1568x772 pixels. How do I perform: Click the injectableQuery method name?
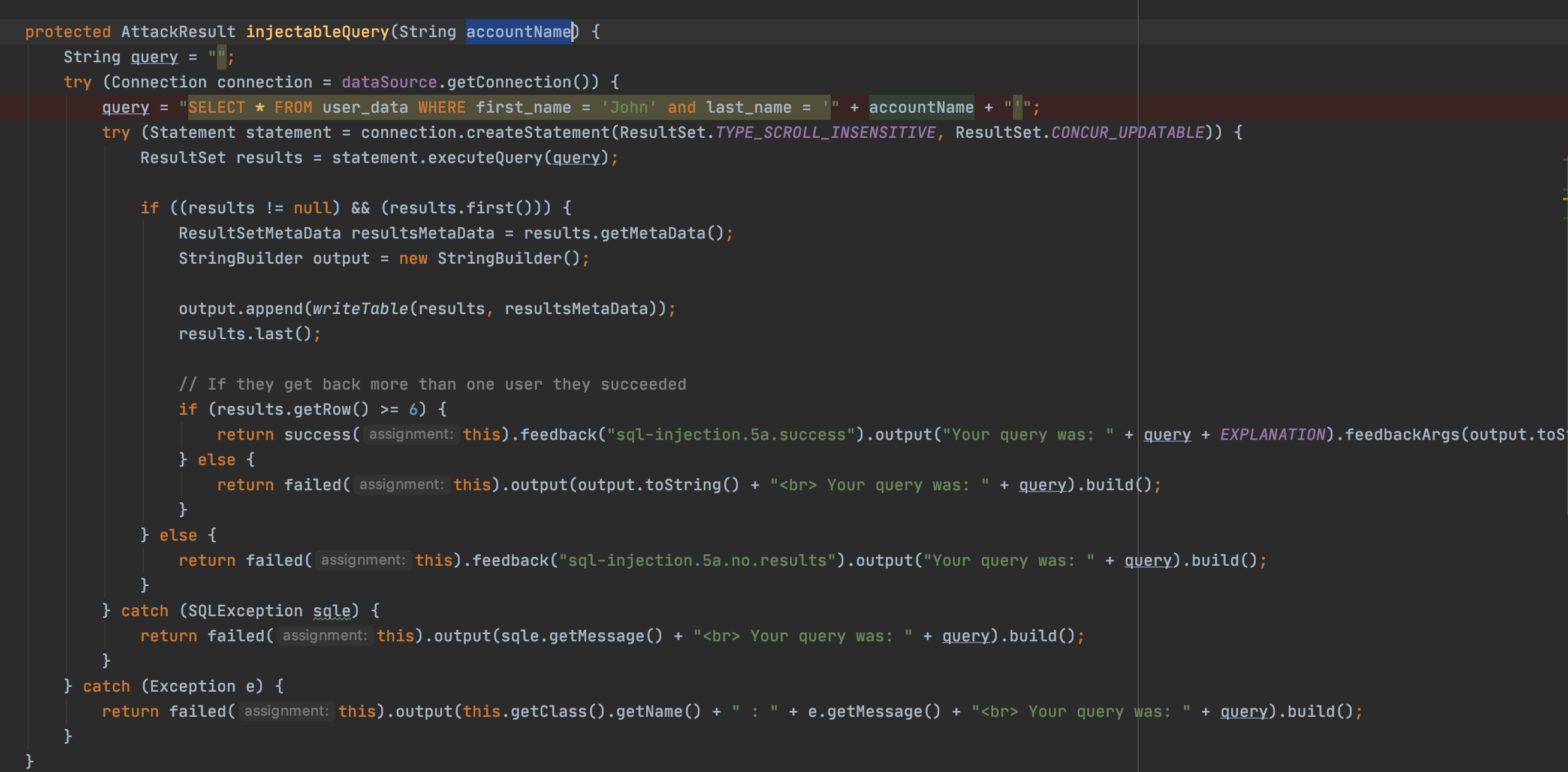[x=317, y=32]
